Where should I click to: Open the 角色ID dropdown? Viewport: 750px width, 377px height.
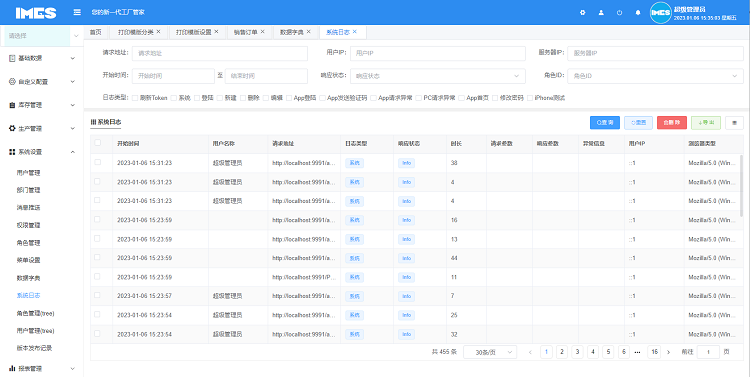[655, 76]
